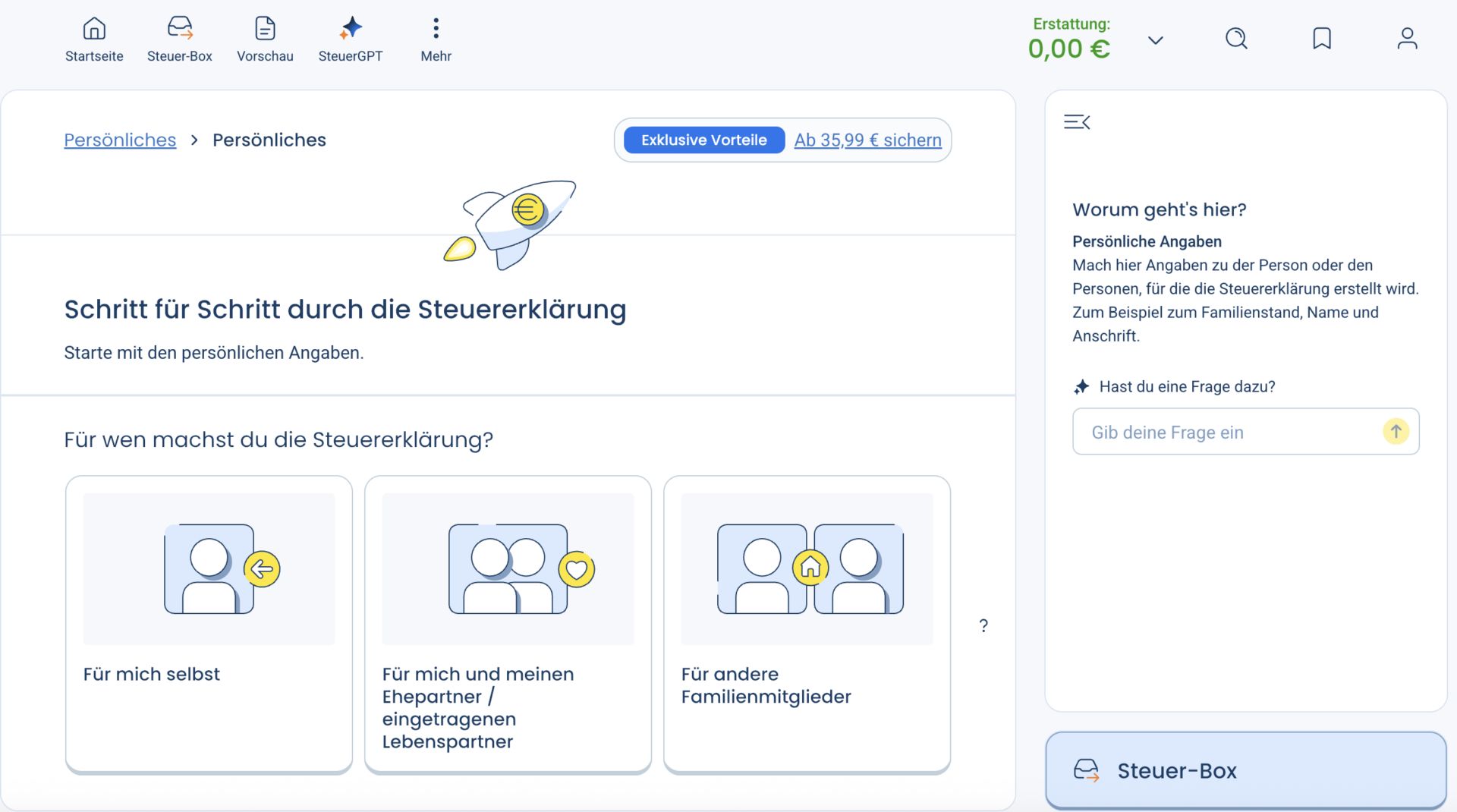The image size is (1457, 812).
Task: Click Exklusive Vorteile button
Action: [x=703, y=140]
